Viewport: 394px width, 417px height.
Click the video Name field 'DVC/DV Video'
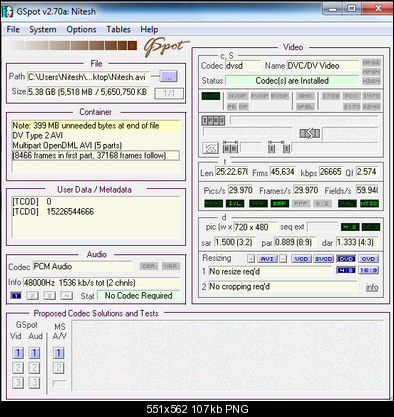pos(323,66)
